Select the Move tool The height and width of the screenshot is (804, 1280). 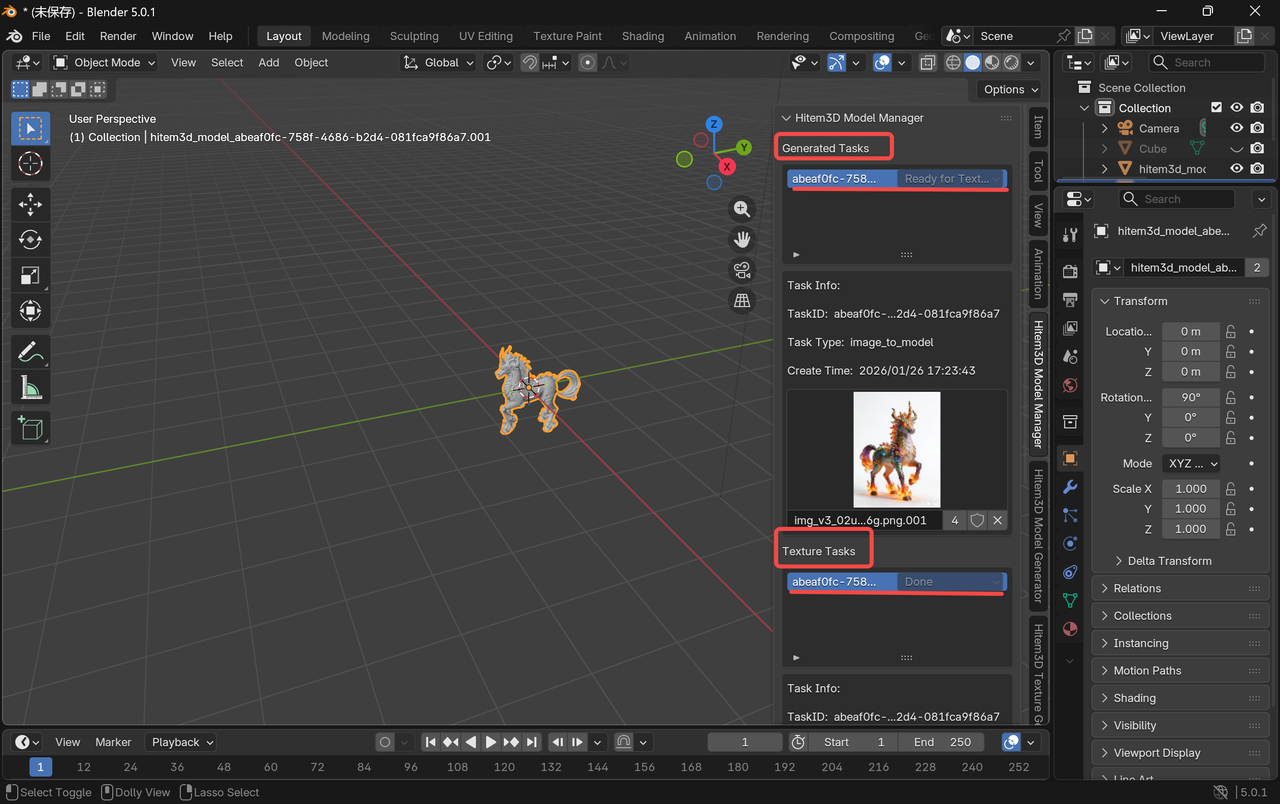(30, 205)
